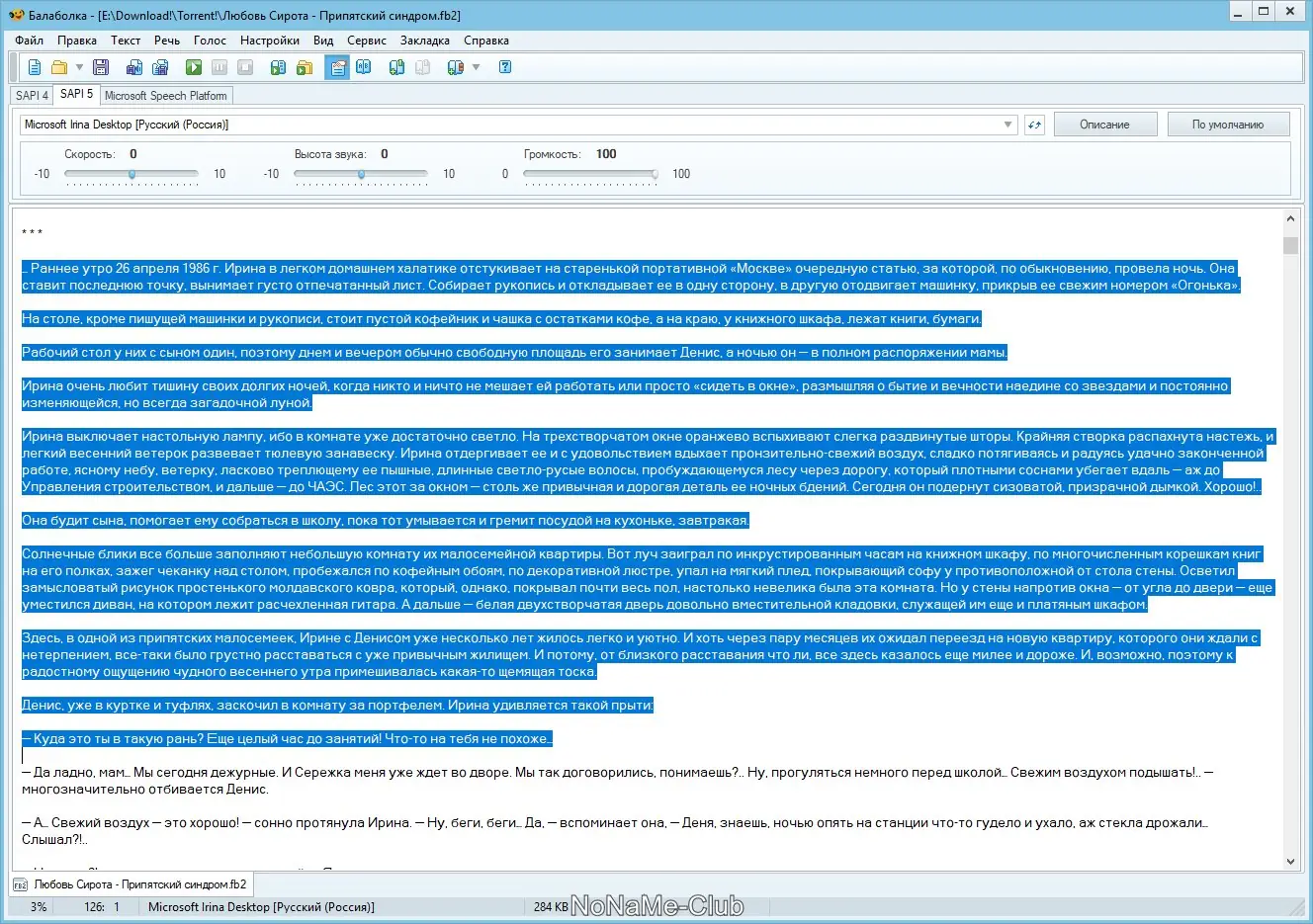Viewport: 1313px width, 924px height.
Task: Click the greyed-out Stop button in the toolbar
Action: tap(245, 67)
